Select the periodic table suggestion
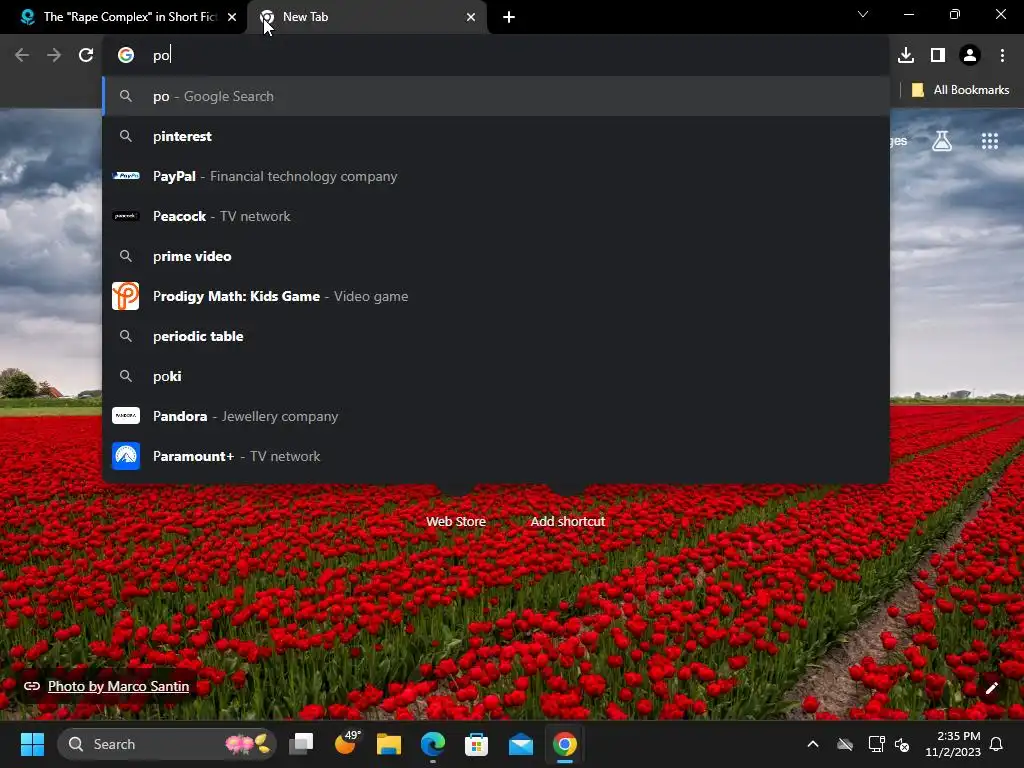Screen dimensions: 1024x768 496,336
